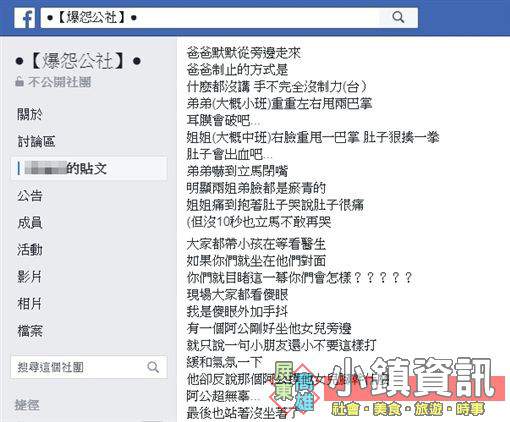Click the magnifier icon in top search bar

pyautogui.click(x=398, y=17)
